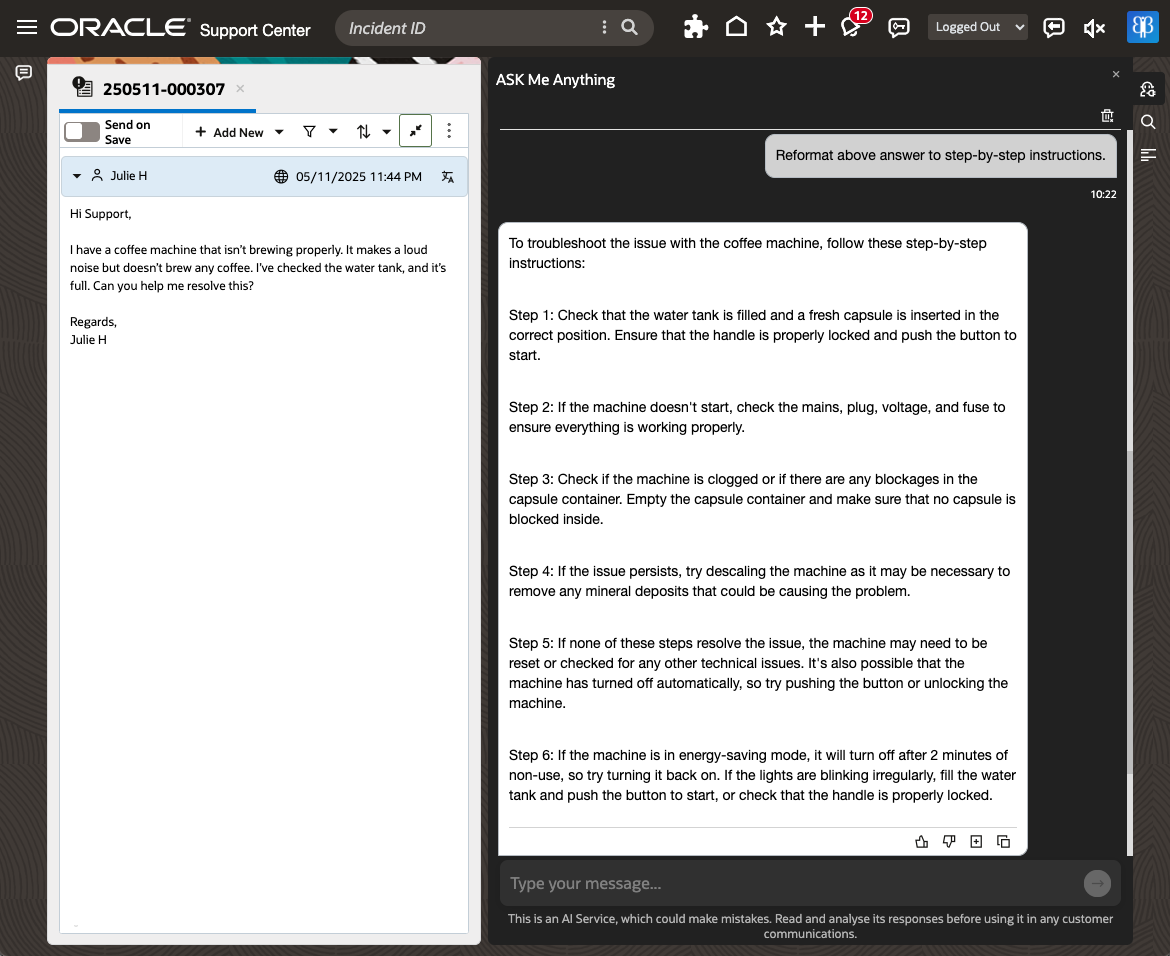The image size is (1170, 956).
Task: Send a message with the arrow button
Action: 1097,883
